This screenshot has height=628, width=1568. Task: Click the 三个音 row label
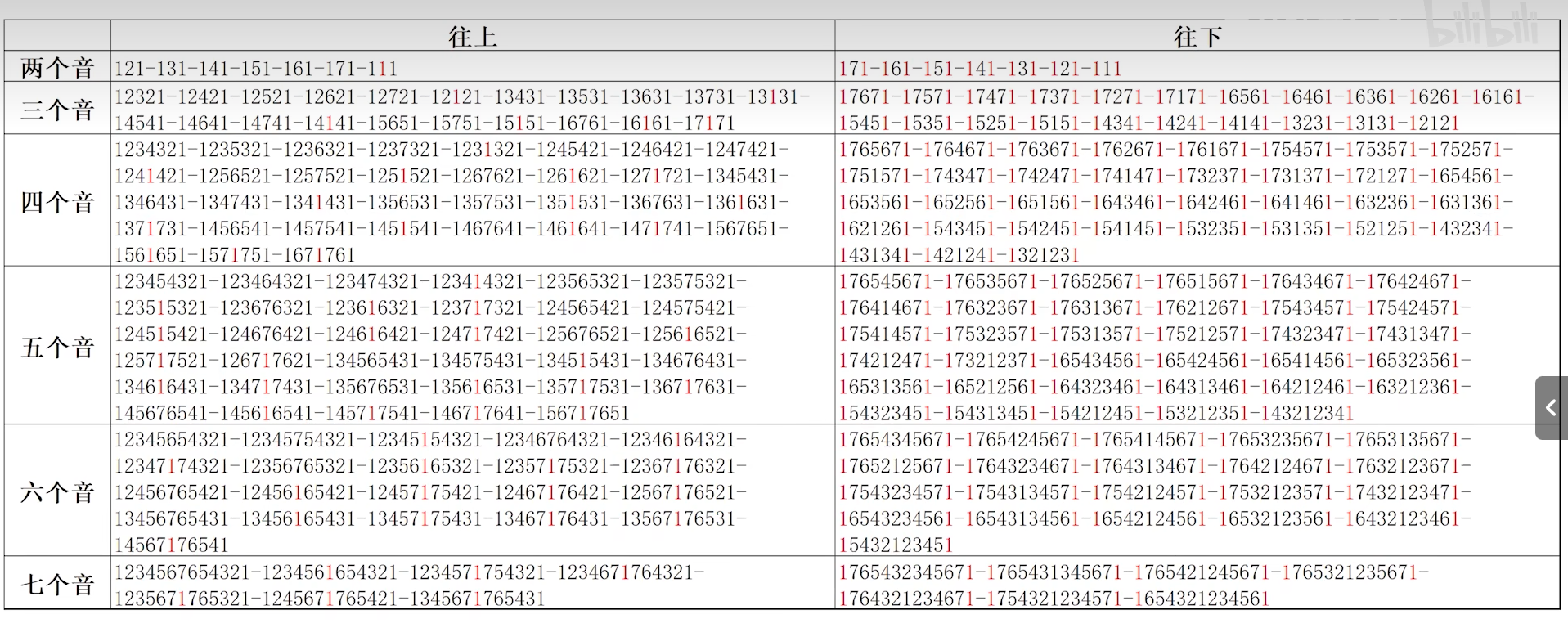[57, 110]
